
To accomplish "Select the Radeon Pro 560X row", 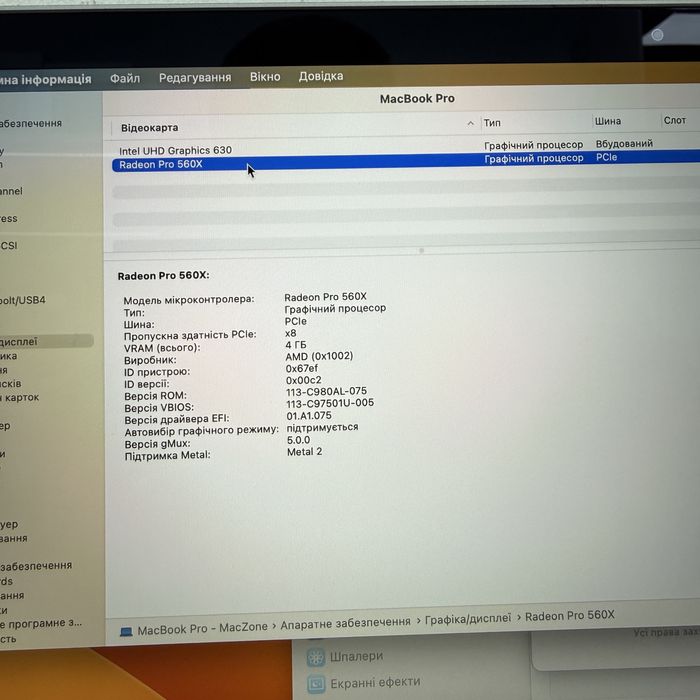I will pos(405,161).
